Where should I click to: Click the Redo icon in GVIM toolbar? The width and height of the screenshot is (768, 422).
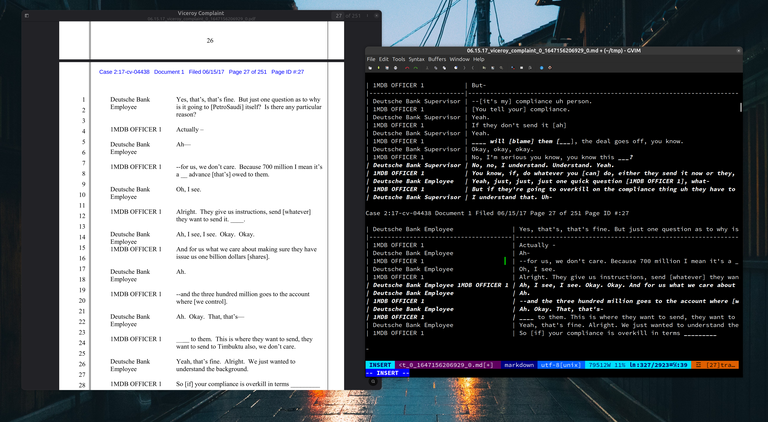click(x=415, y=67)
